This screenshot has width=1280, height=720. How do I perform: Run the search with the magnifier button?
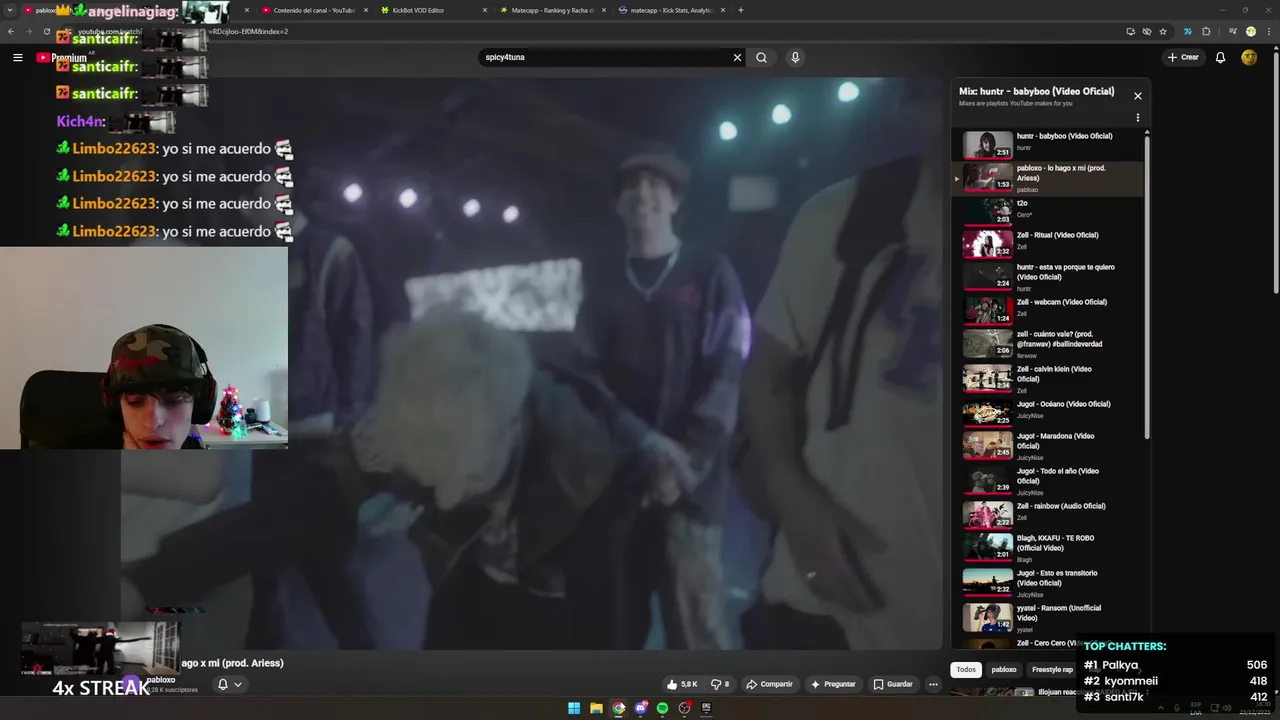pos(762,58)
